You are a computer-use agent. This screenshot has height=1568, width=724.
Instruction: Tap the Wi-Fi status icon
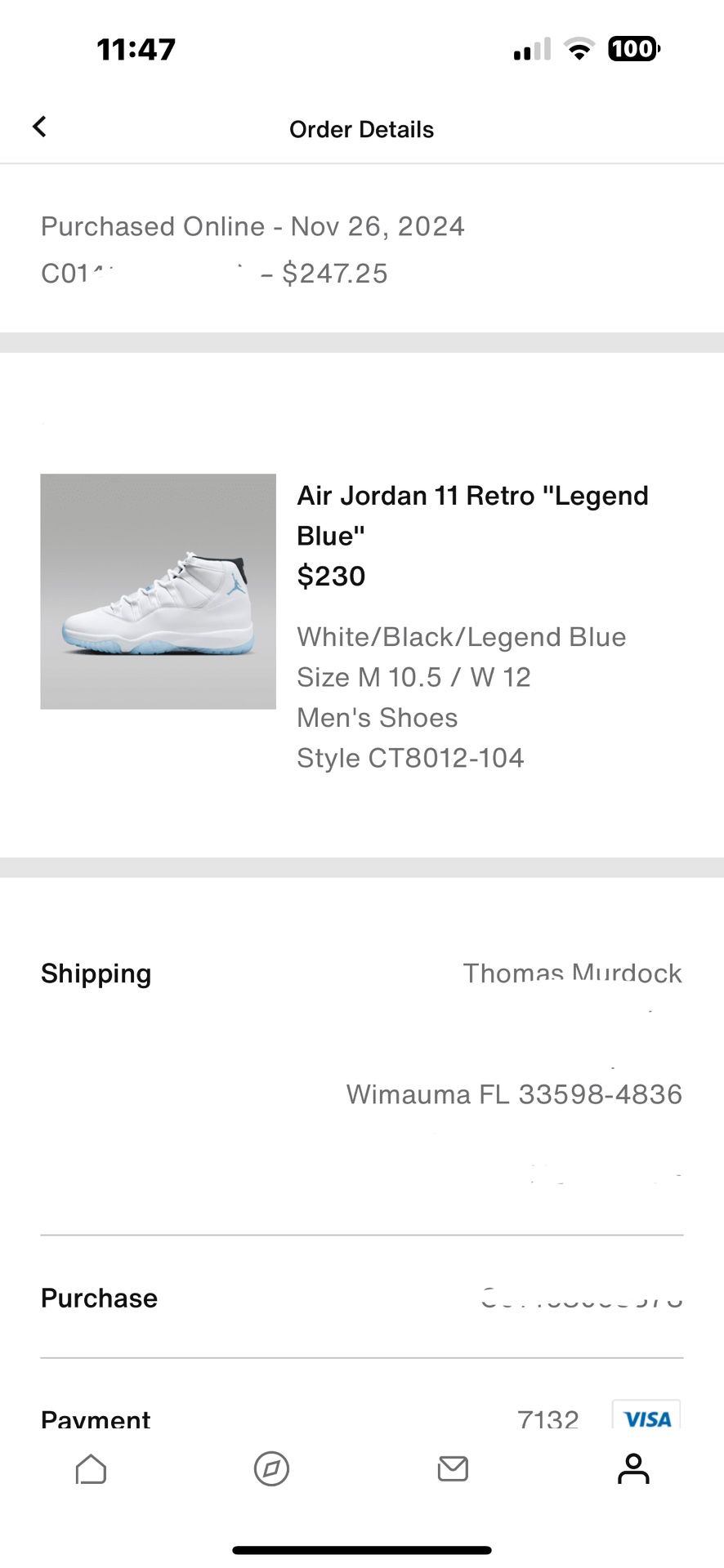click(x=579, y=50)
